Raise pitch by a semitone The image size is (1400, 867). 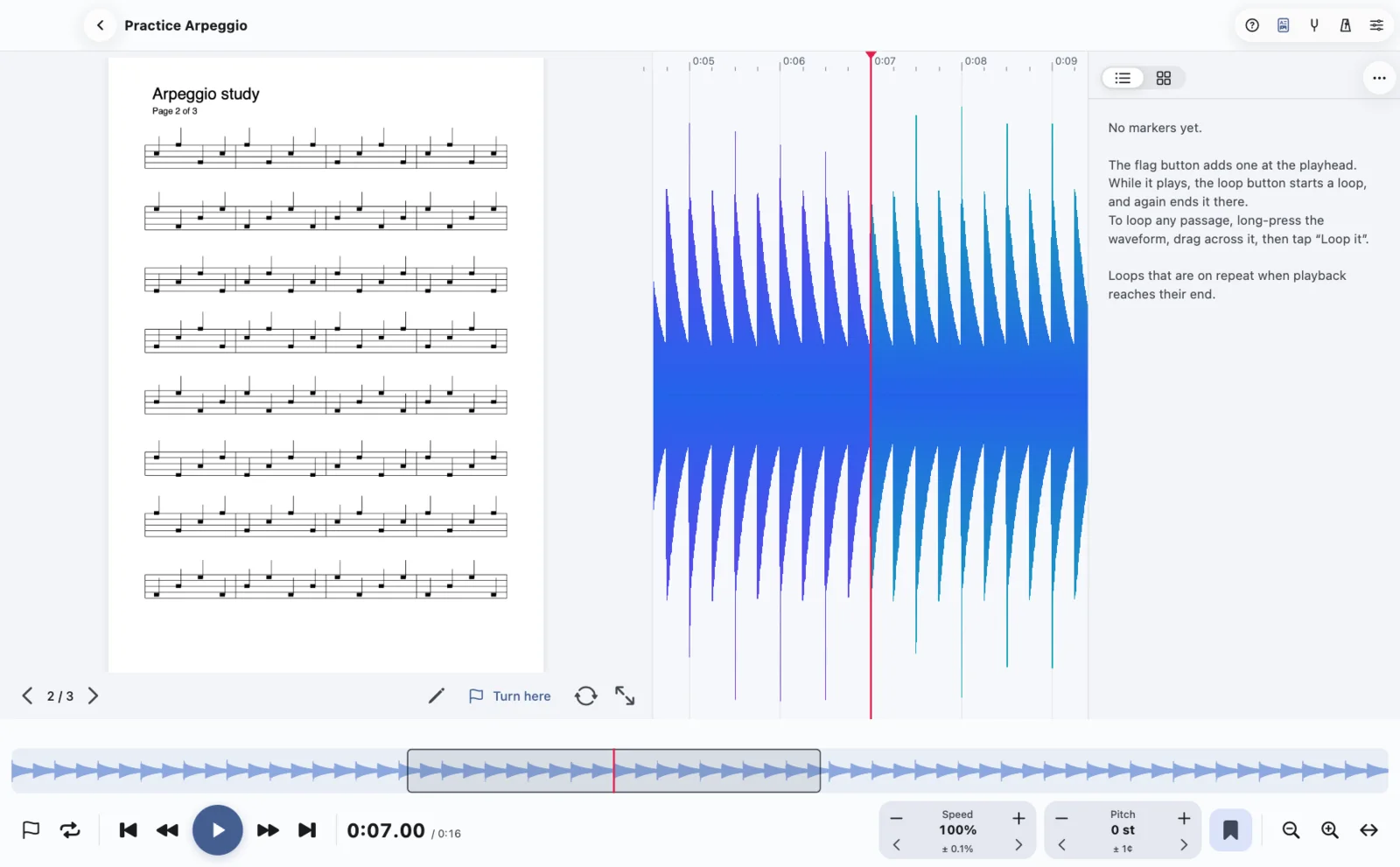pyautogui.click(x=1184, y=819)
